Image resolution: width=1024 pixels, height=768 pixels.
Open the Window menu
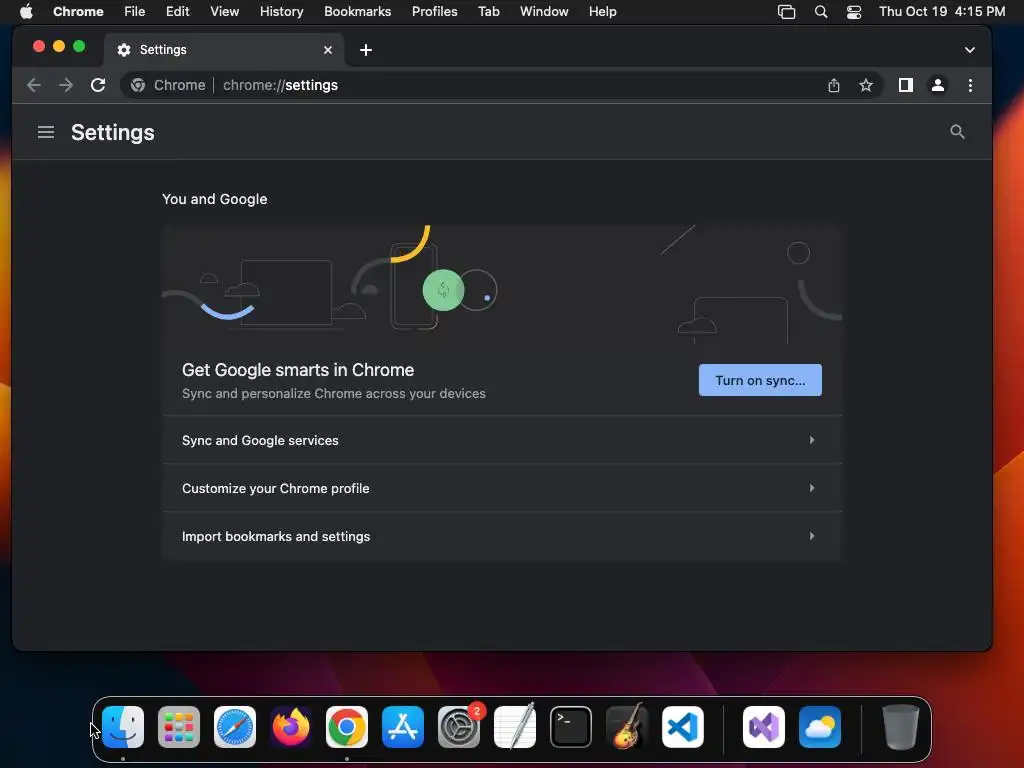click(544, 11)
